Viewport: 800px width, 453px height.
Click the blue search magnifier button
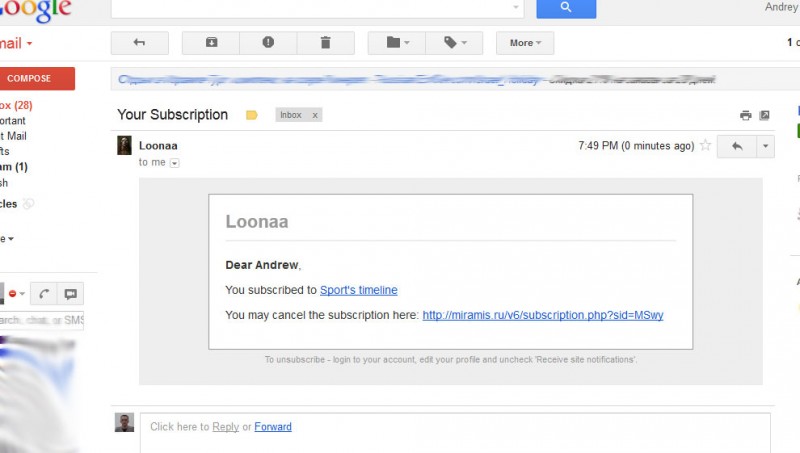click(566, 8)
